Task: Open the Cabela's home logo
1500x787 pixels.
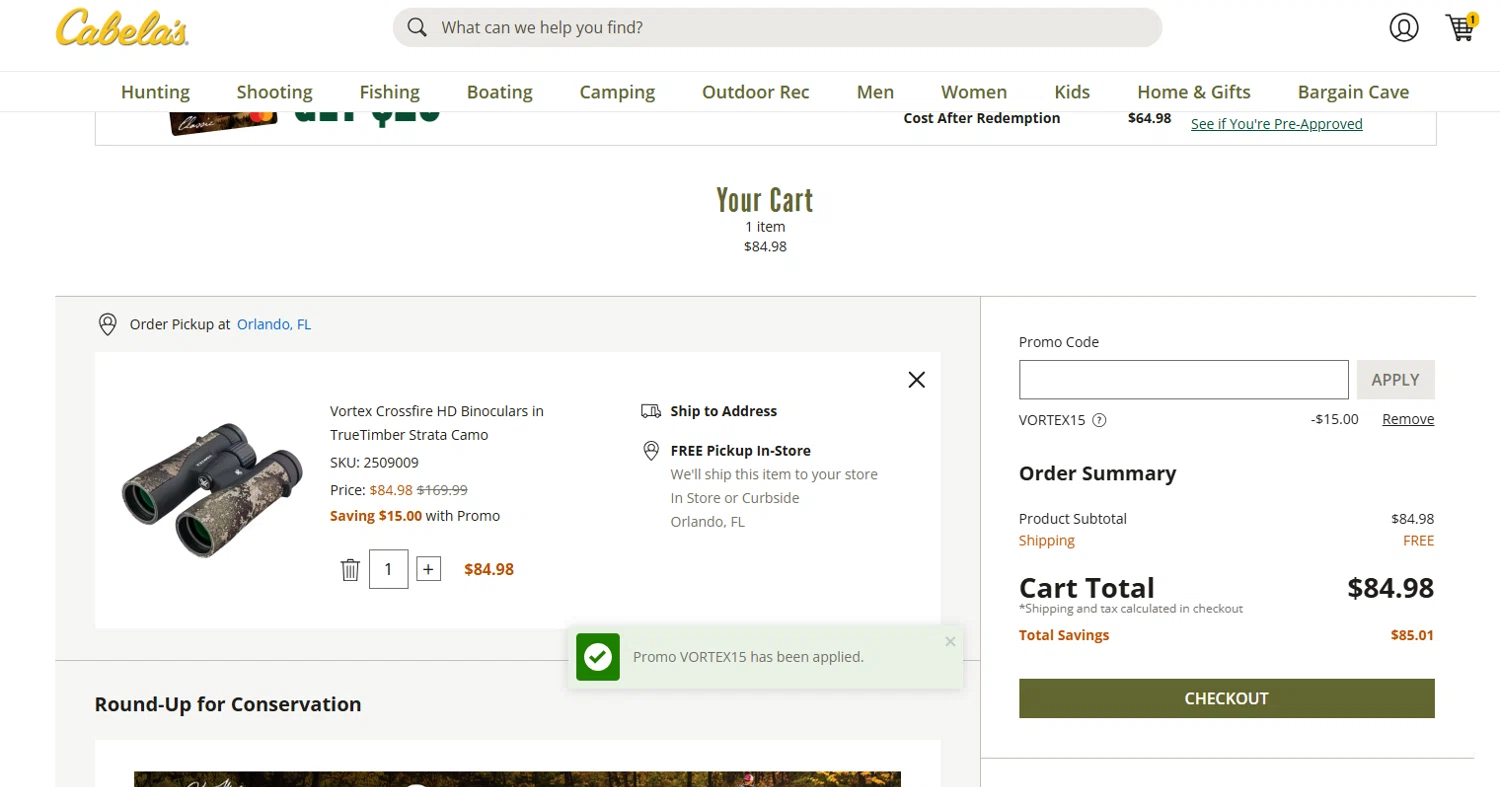Action: [122, 28]
